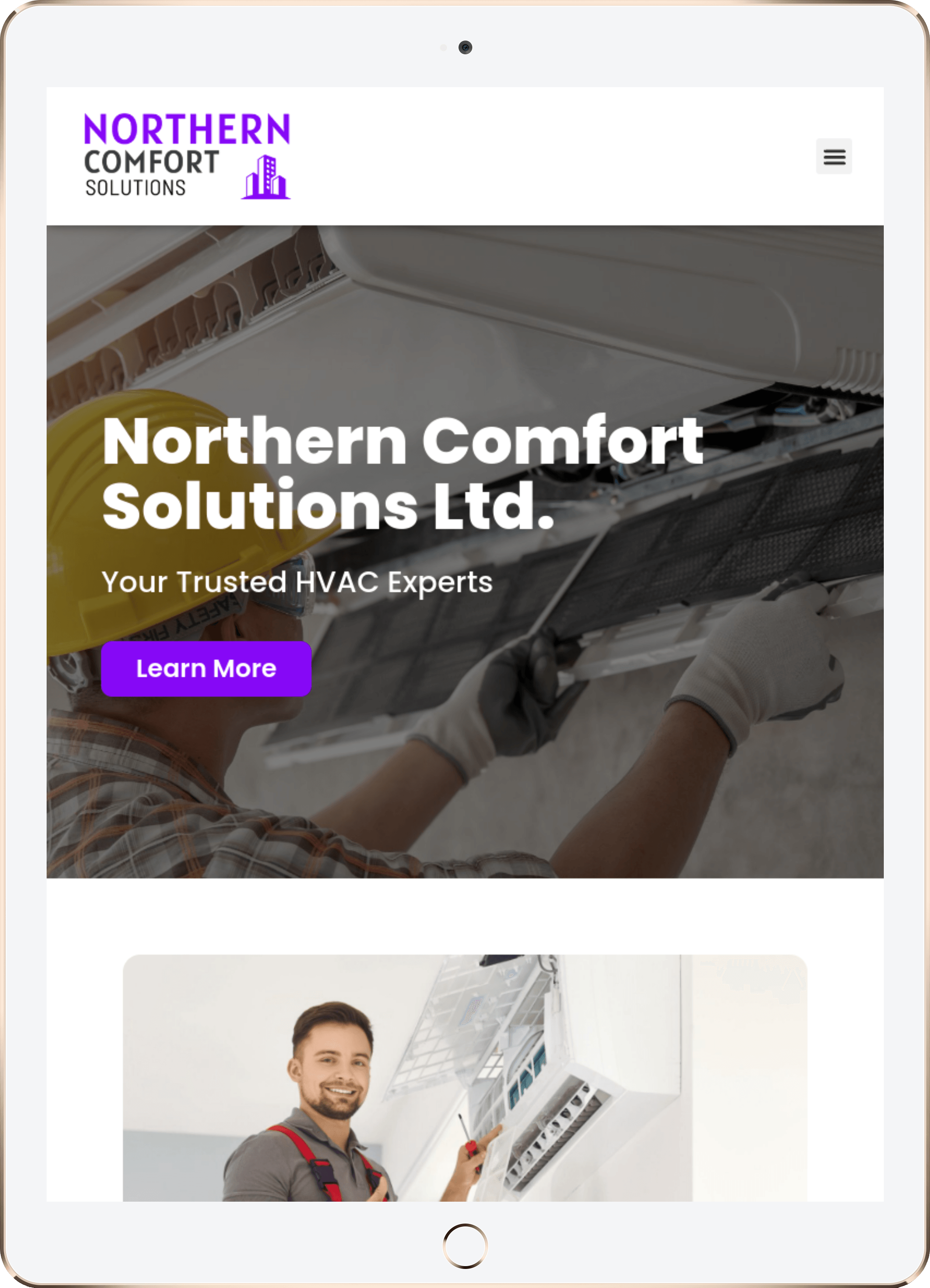The height and width of the screenshot is (1288, 930).
Task: Click the white gloved hand holding filter
Action: (x=761, y=659)
